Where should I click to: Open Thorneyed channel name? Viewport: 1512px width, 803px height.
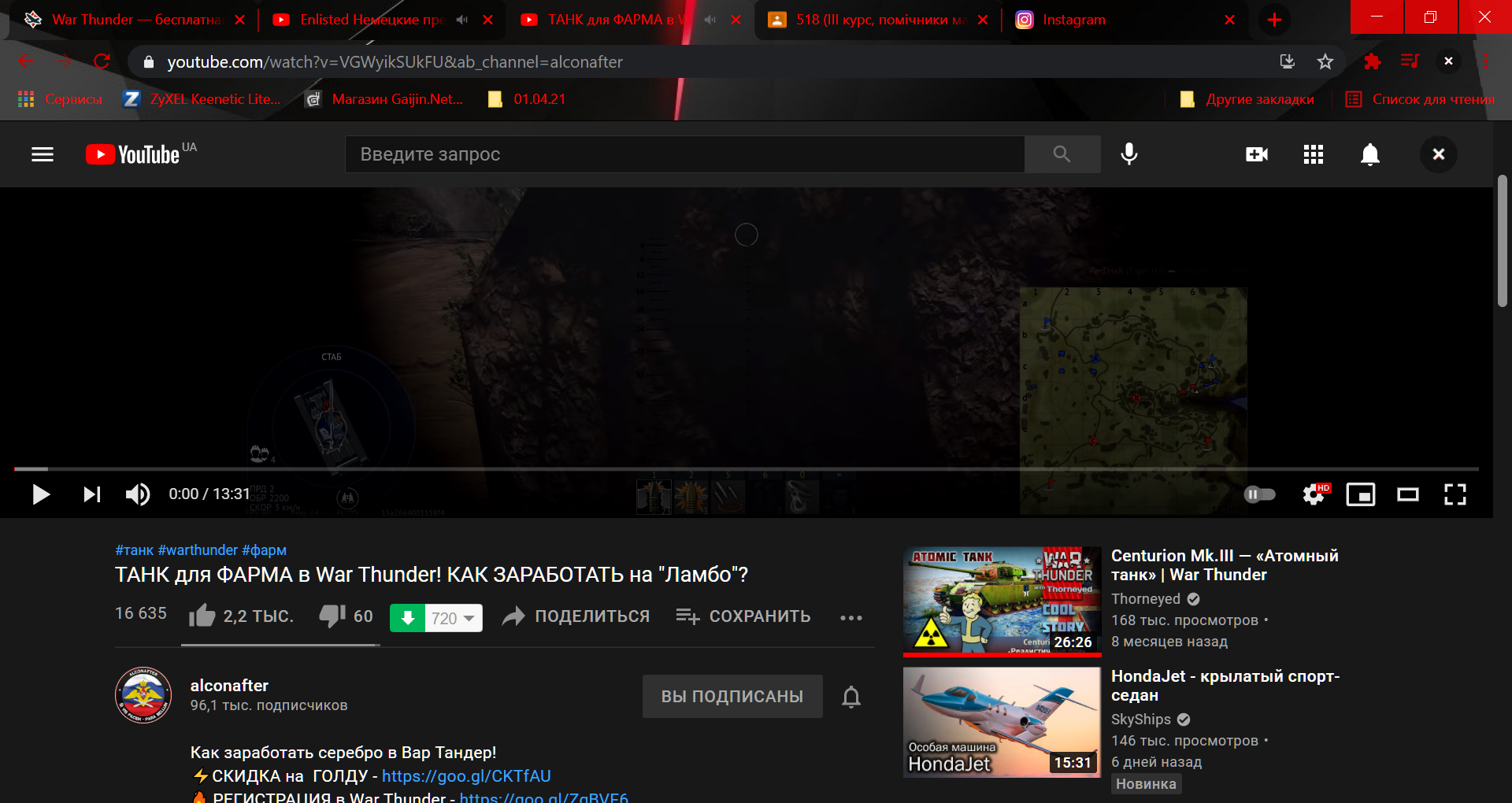coord(1146,599)
